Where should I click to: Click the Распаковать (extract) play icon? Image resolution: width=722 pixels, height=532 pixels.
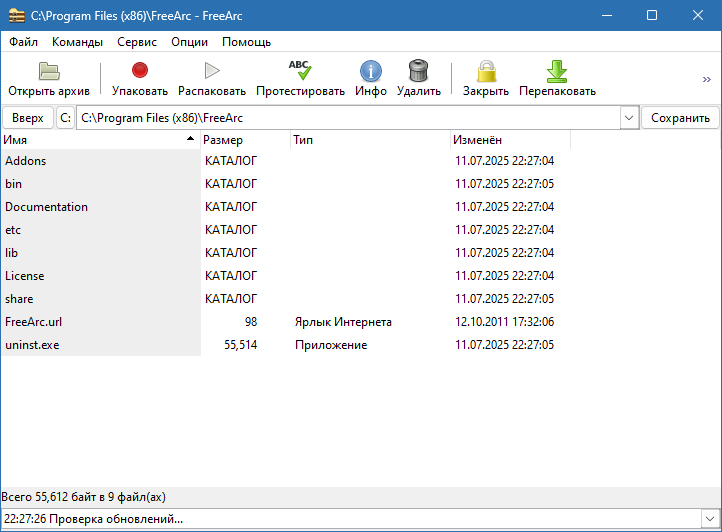point(212,70)
